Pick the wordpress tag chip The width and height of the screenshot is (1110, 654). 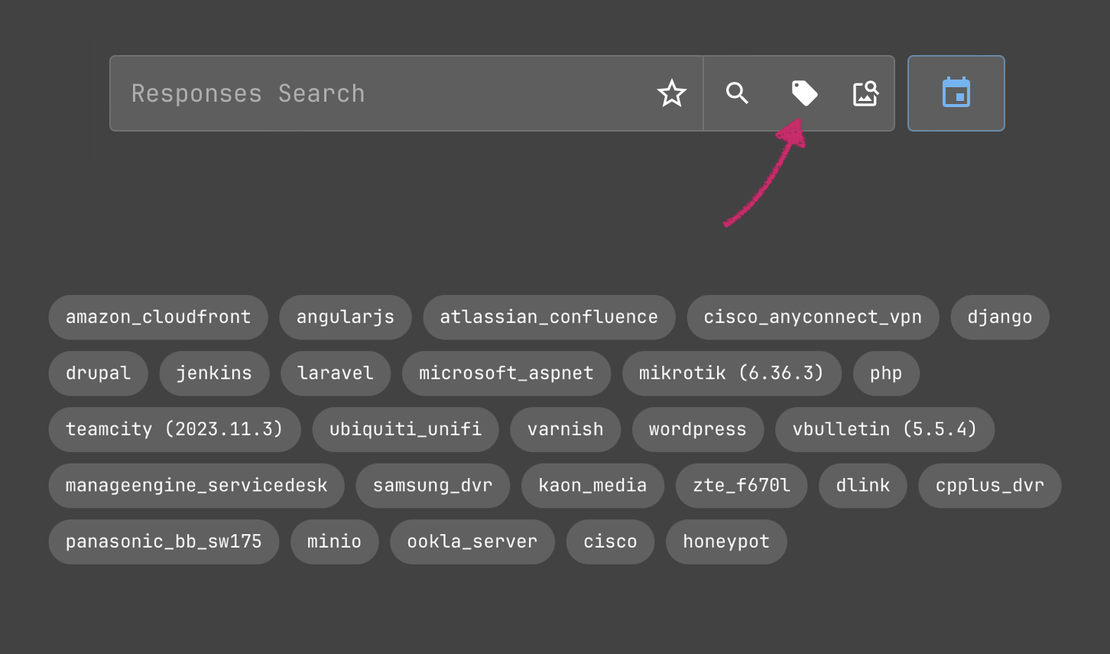pos(697,429)
